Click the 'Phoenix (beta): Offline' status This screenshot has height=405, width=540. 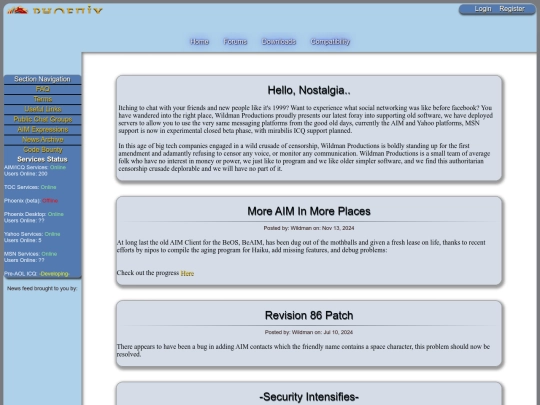click(x=31, y=201)
